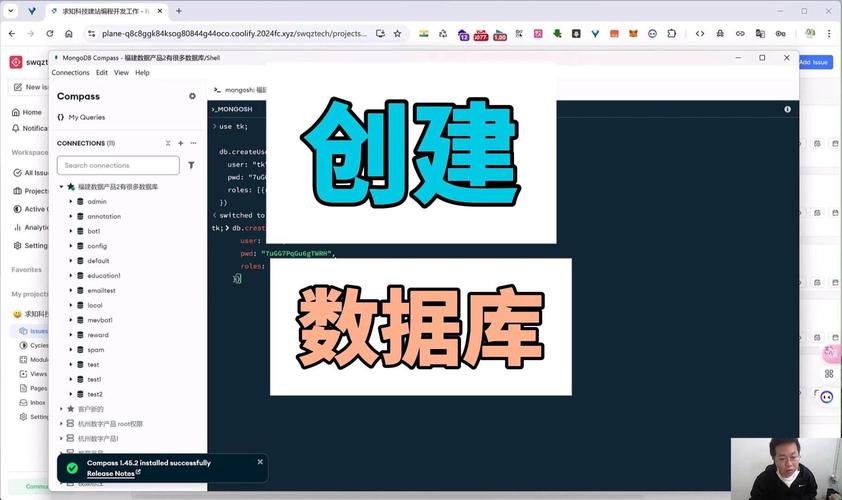
Task: Expand the annotation database caret
Action: tap(70, 216)
